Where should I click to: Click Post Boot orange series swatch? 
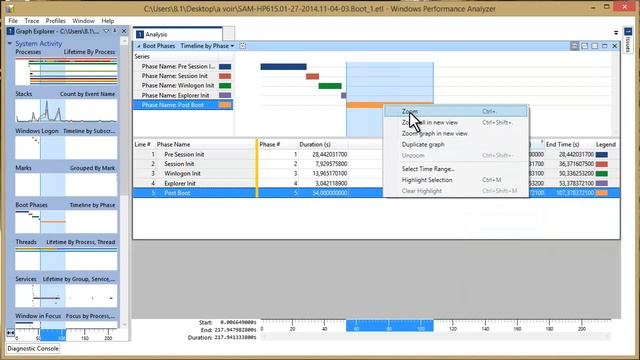(x=225, y=105)
